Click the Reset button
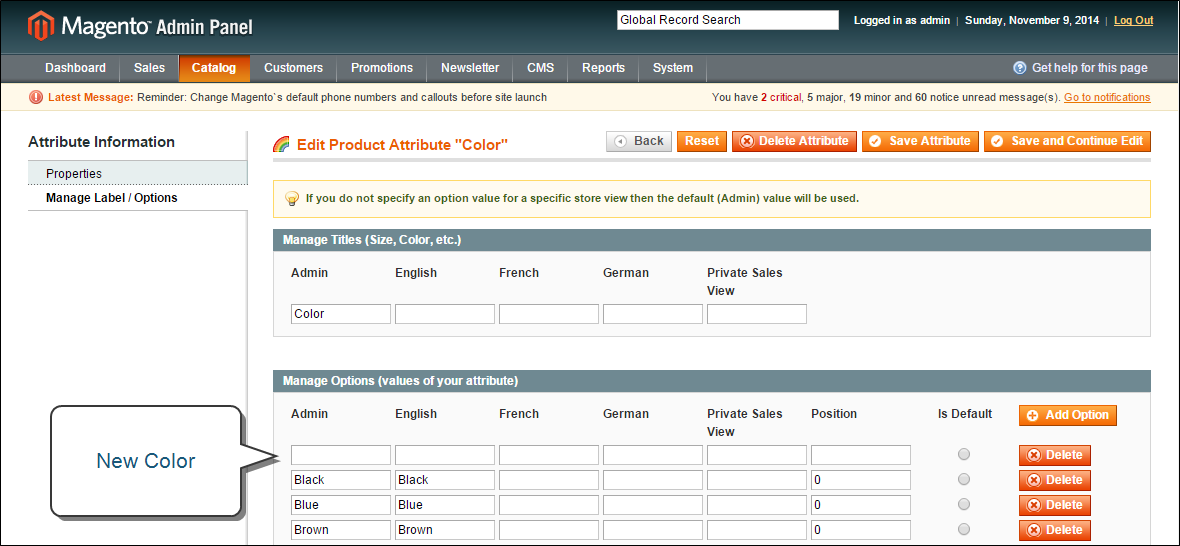Image resolution: width=1180 pixels, height=546 pixels. click(701, 141)
